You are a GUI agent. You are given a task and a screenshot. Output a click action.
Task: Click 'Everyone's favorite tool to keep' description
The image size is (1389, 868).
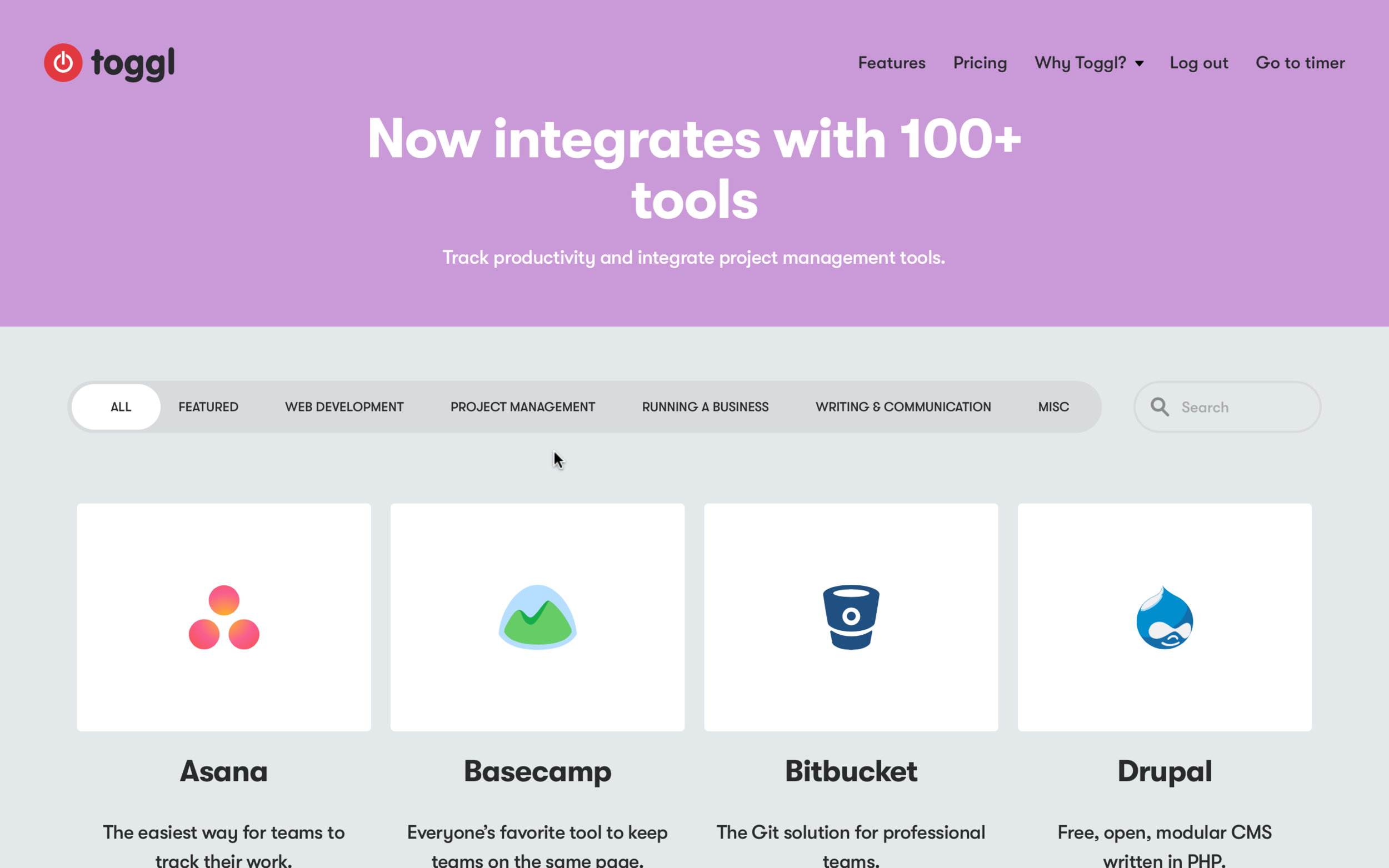tap(537, 846)
